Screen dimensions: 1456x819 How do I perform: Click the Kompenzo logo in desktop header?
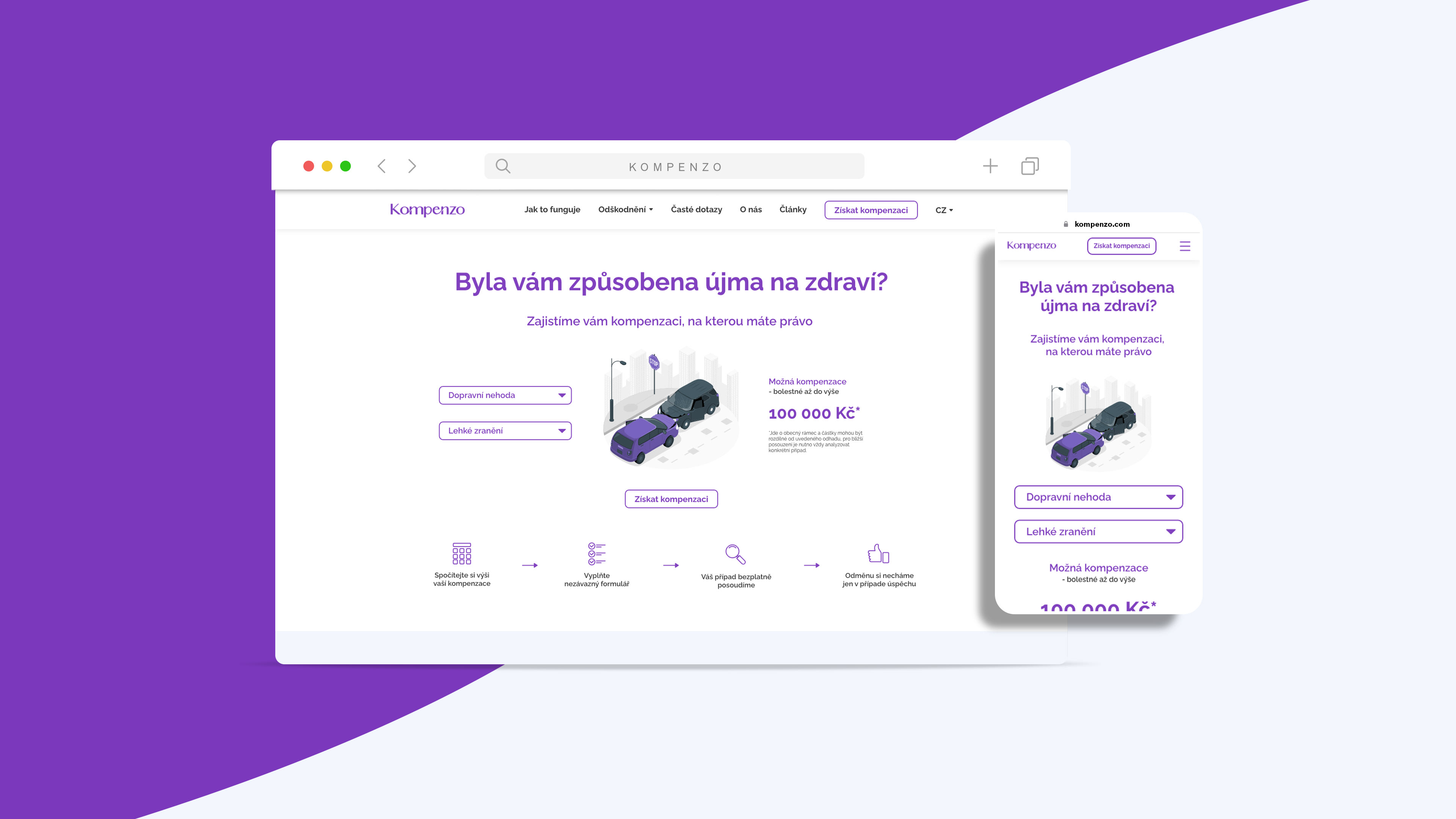point(427,210)
